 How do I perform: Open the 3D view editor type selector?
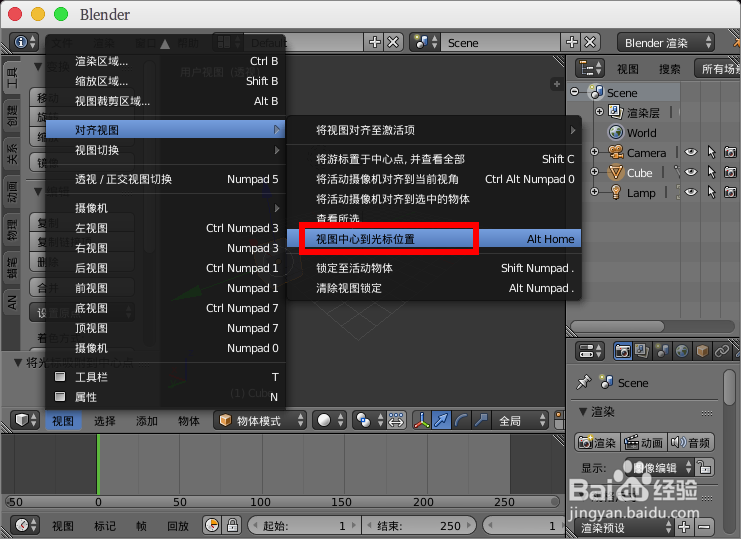click(25, 420)
